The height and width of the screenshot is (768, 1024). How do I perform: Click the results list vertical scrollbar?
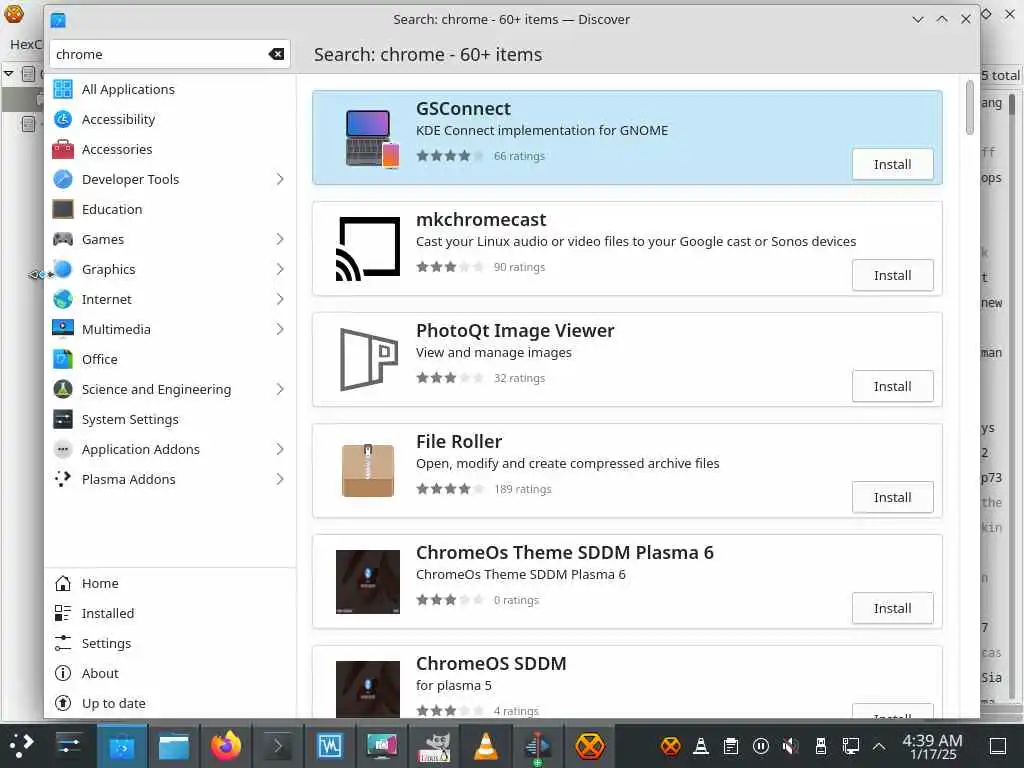coord(970,108)
